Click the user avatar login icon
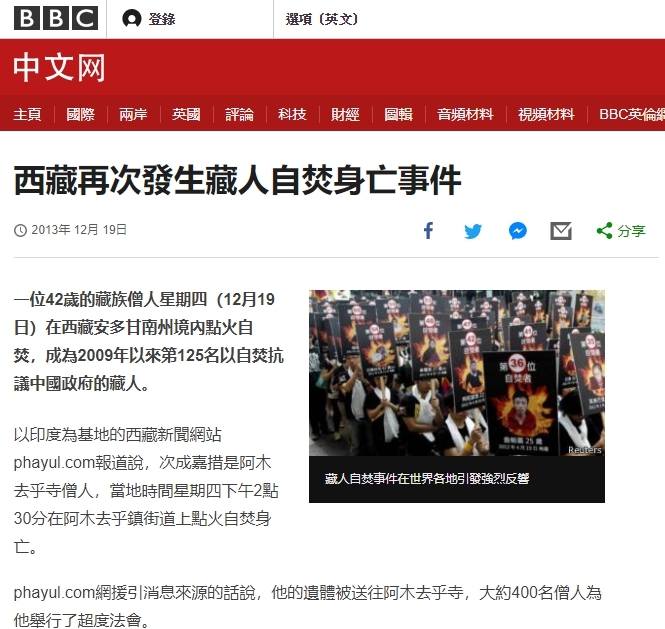 pyautogui.click(x=131, y=19)
